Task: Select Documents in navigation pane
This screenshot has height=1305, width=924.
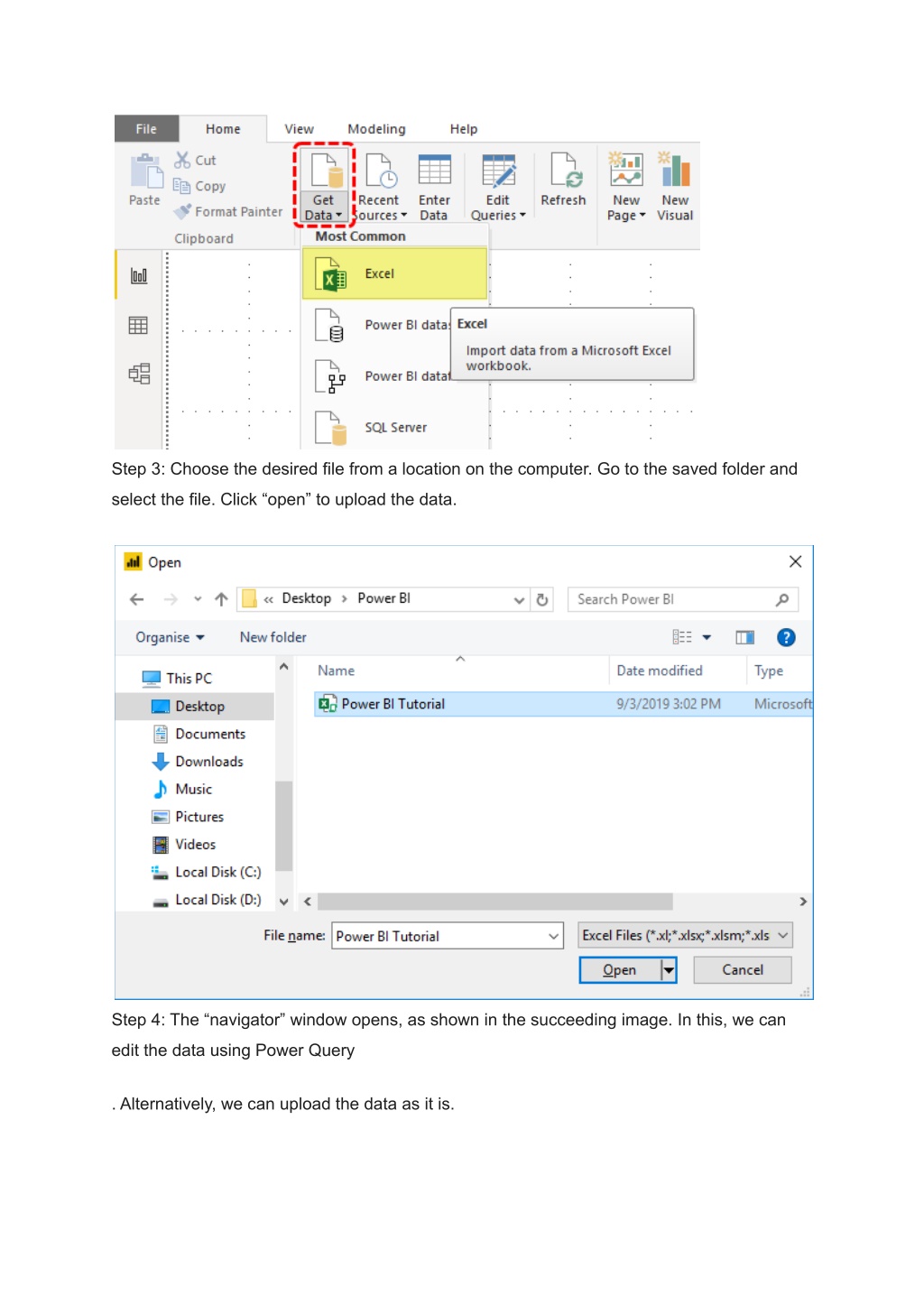Action: [x=199, y=734]
